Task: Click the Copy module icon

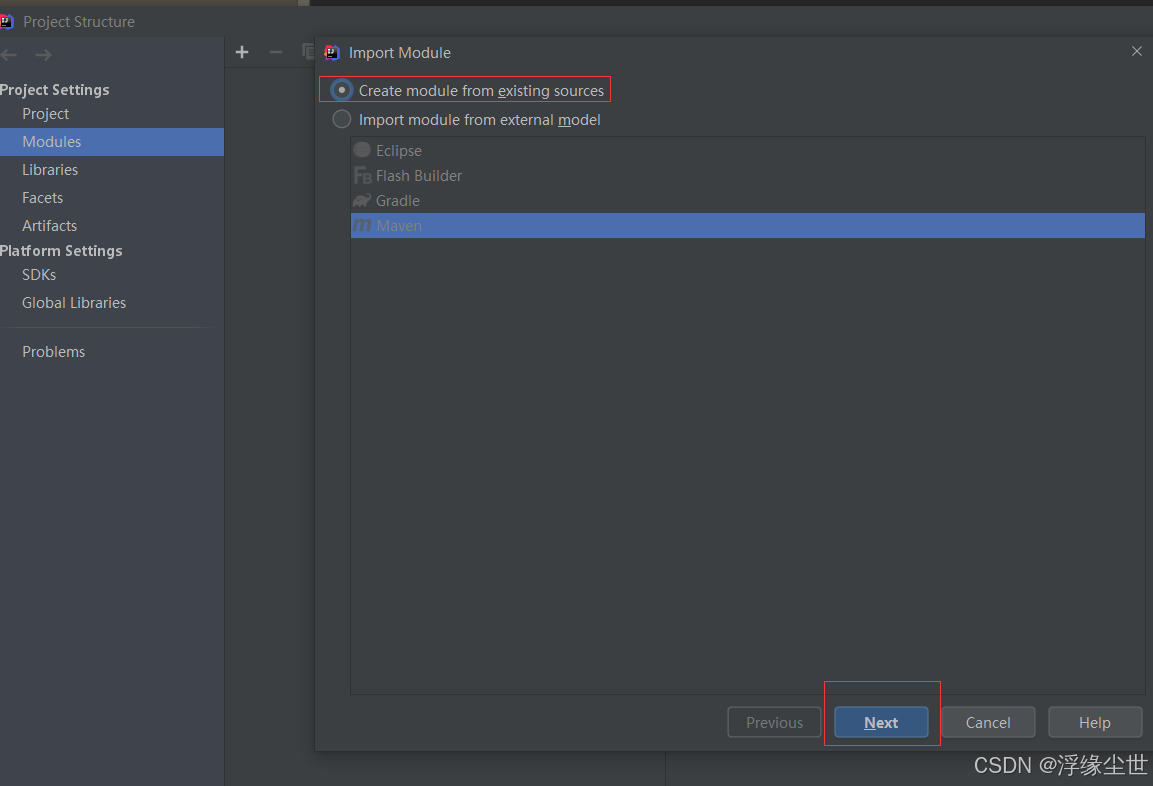Action: tap(308, 52)
